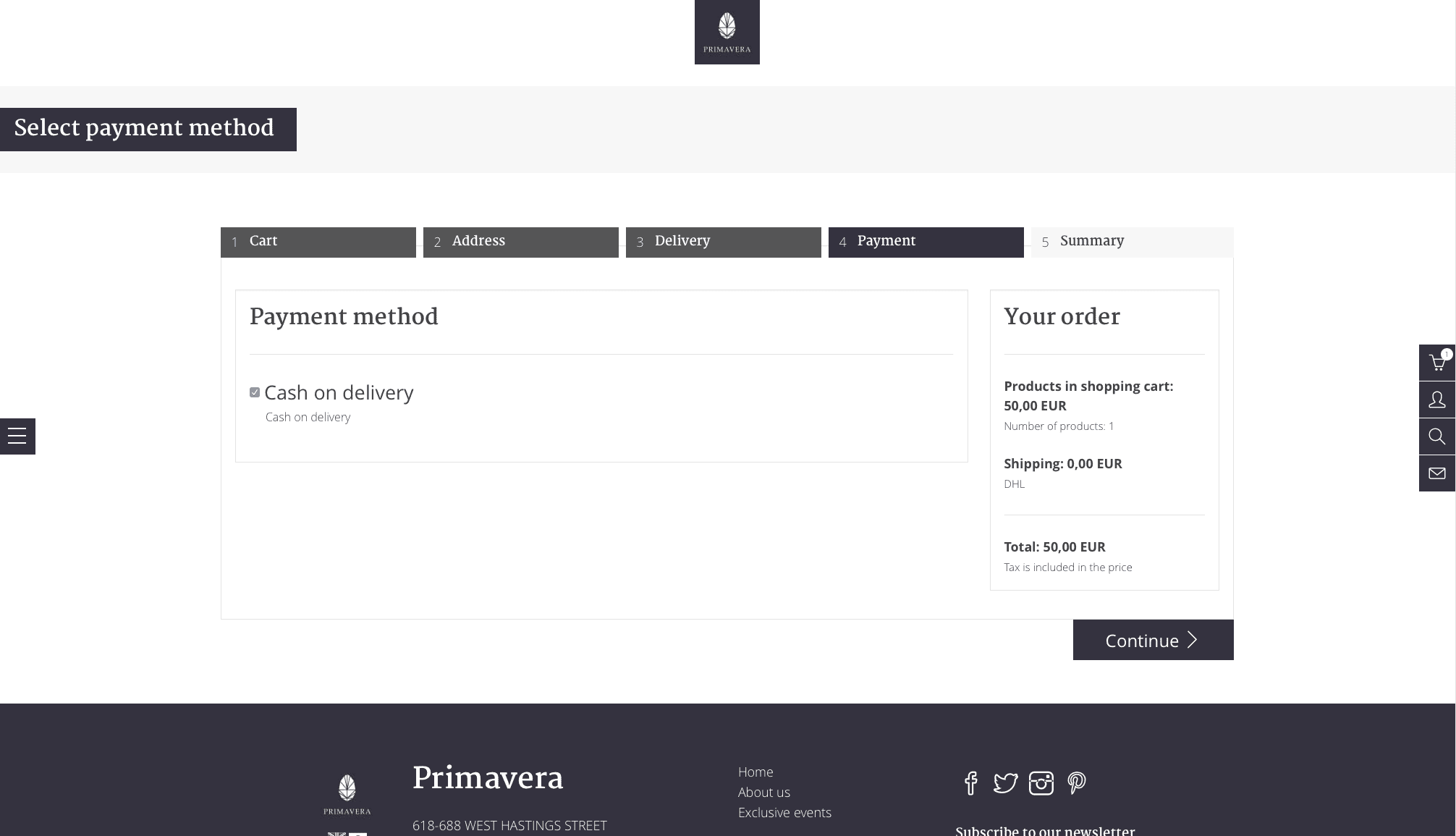Go back to the Cart step
The height and width of the screenshot is (836, 1456).
pos(318,242)
